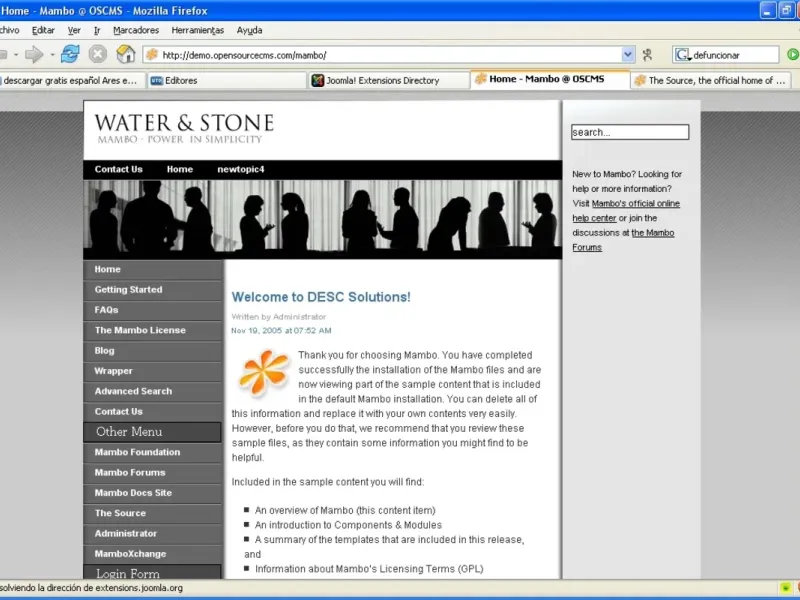800x600 pixels.
Task: Click the Welcome to DESC Solutions! heading
Action: [321, 297]
